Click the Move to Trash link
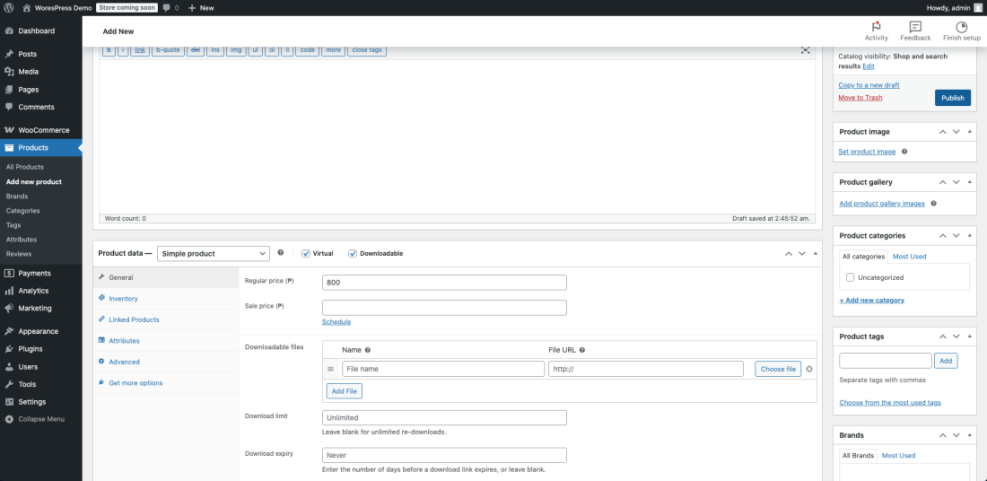This screenshot has height=481, width=987. coord(860,98)
